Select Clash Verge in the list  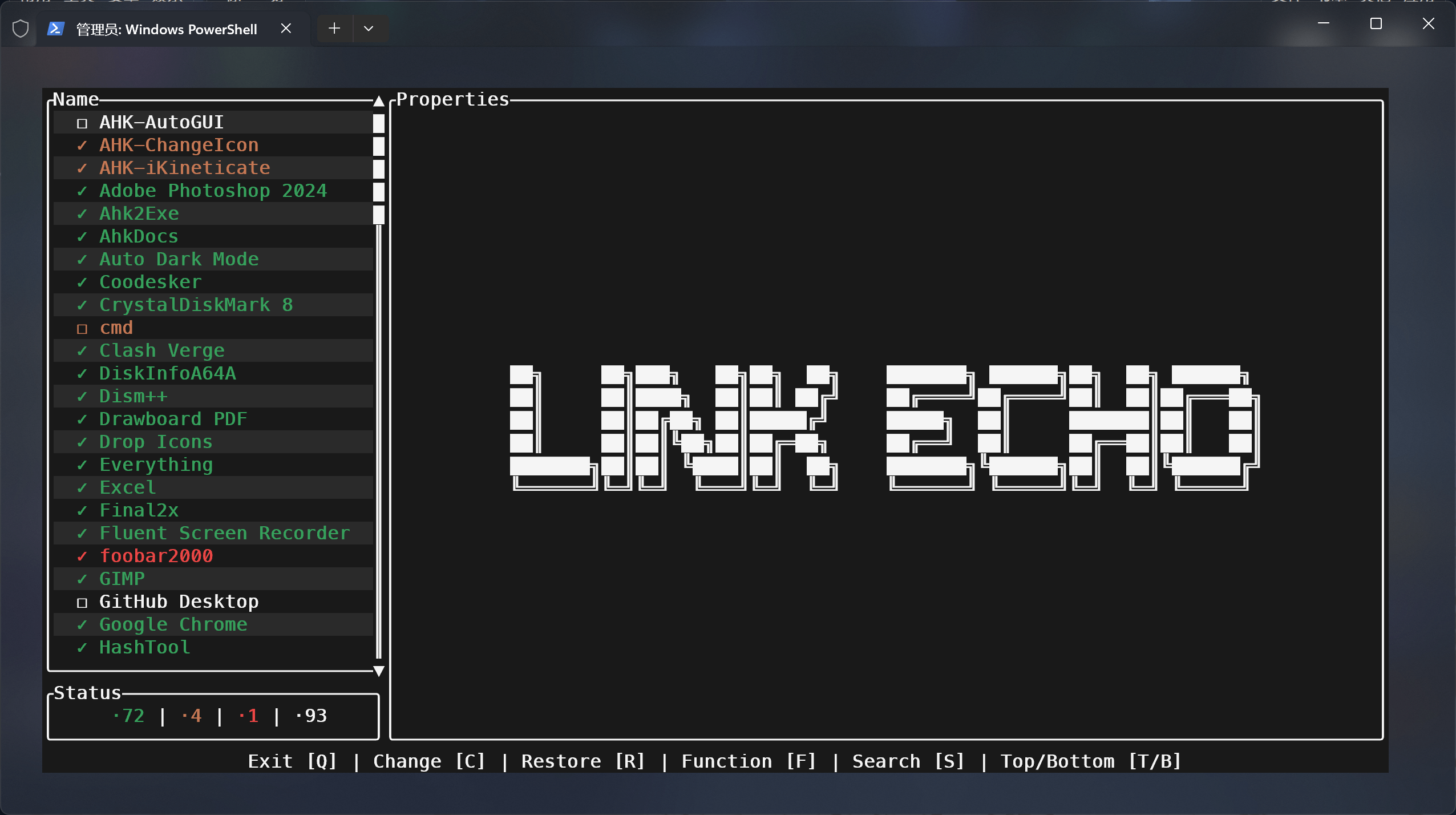point(161,350)
